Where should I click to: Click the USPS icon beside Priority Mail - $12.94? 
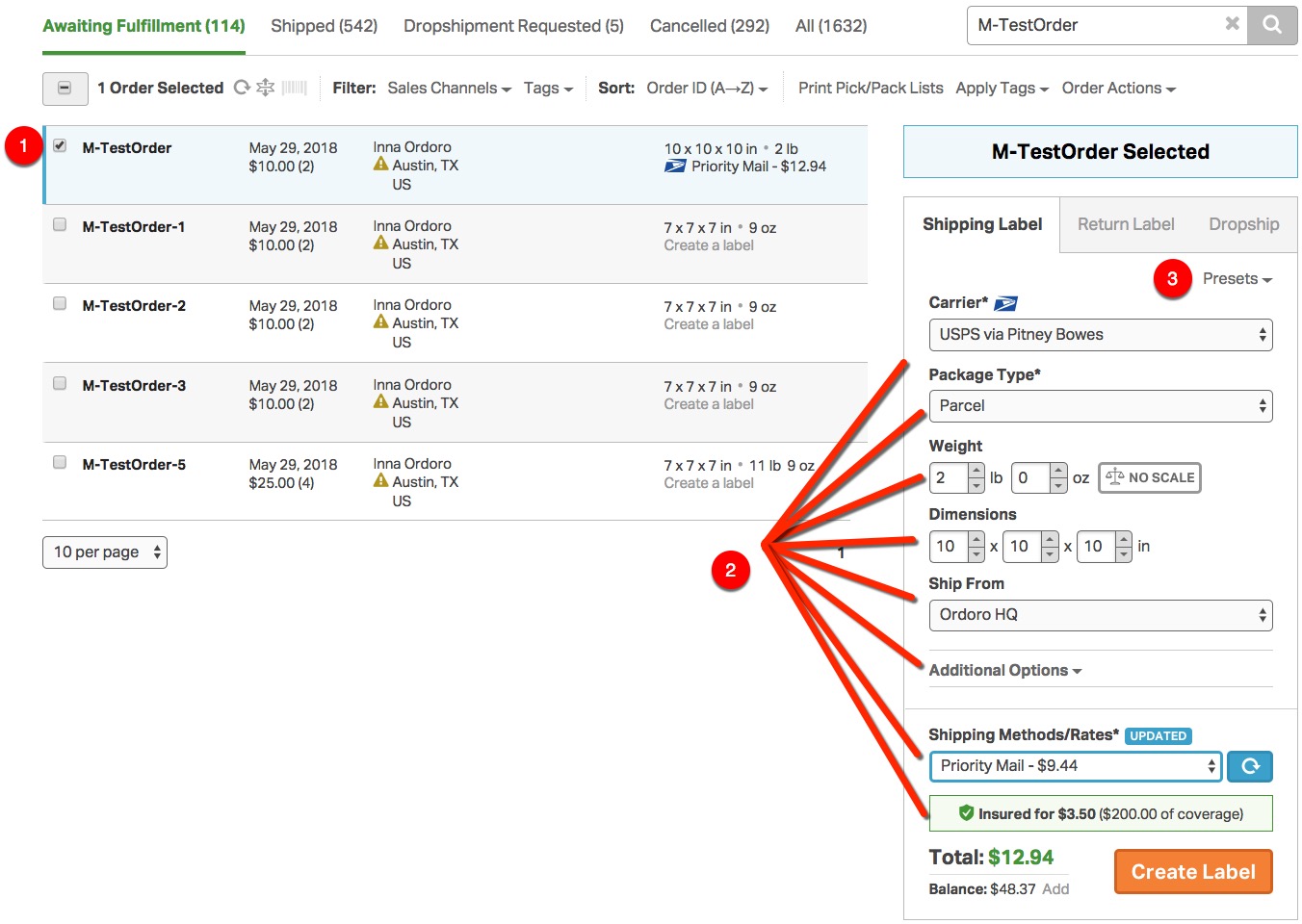675,167
